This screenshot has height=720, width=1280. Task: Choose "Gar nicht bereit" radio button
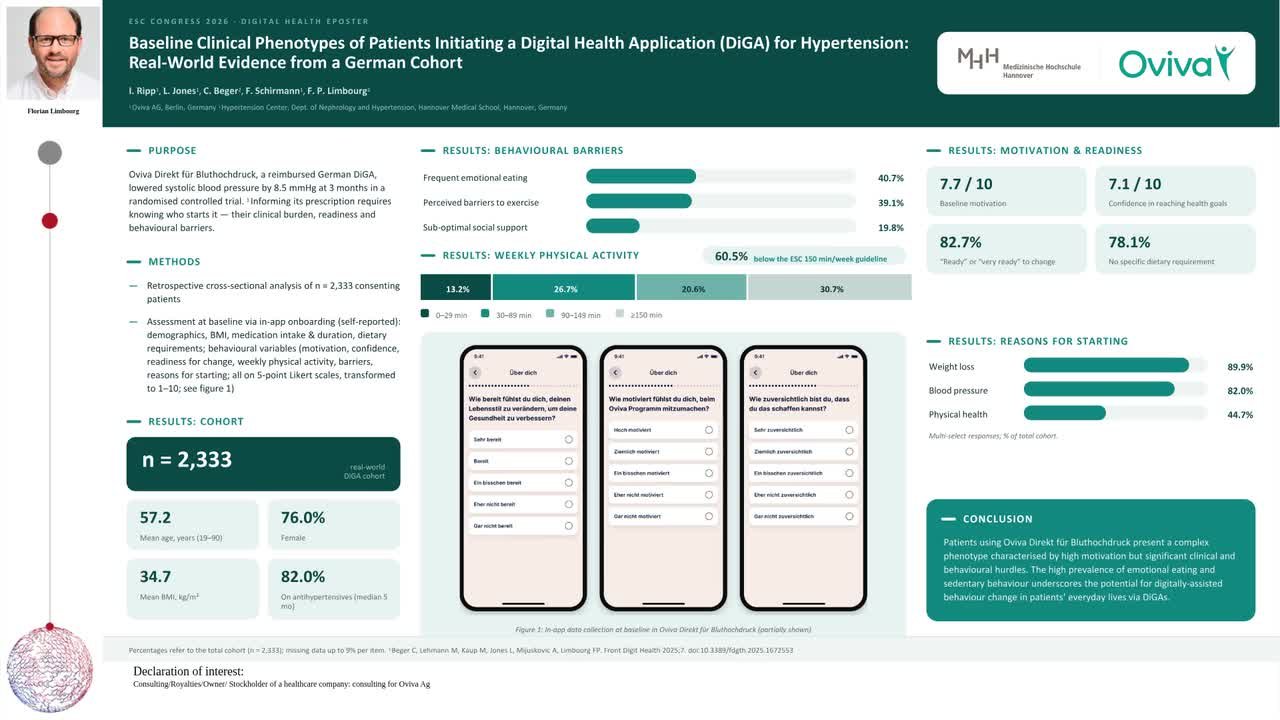click(x=568, y=525)
